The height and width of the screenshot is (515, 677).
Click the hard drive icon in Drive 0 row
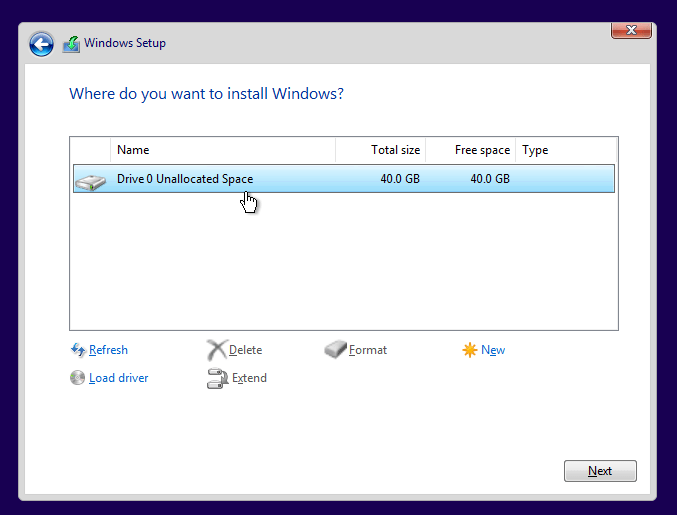point(90,182)
